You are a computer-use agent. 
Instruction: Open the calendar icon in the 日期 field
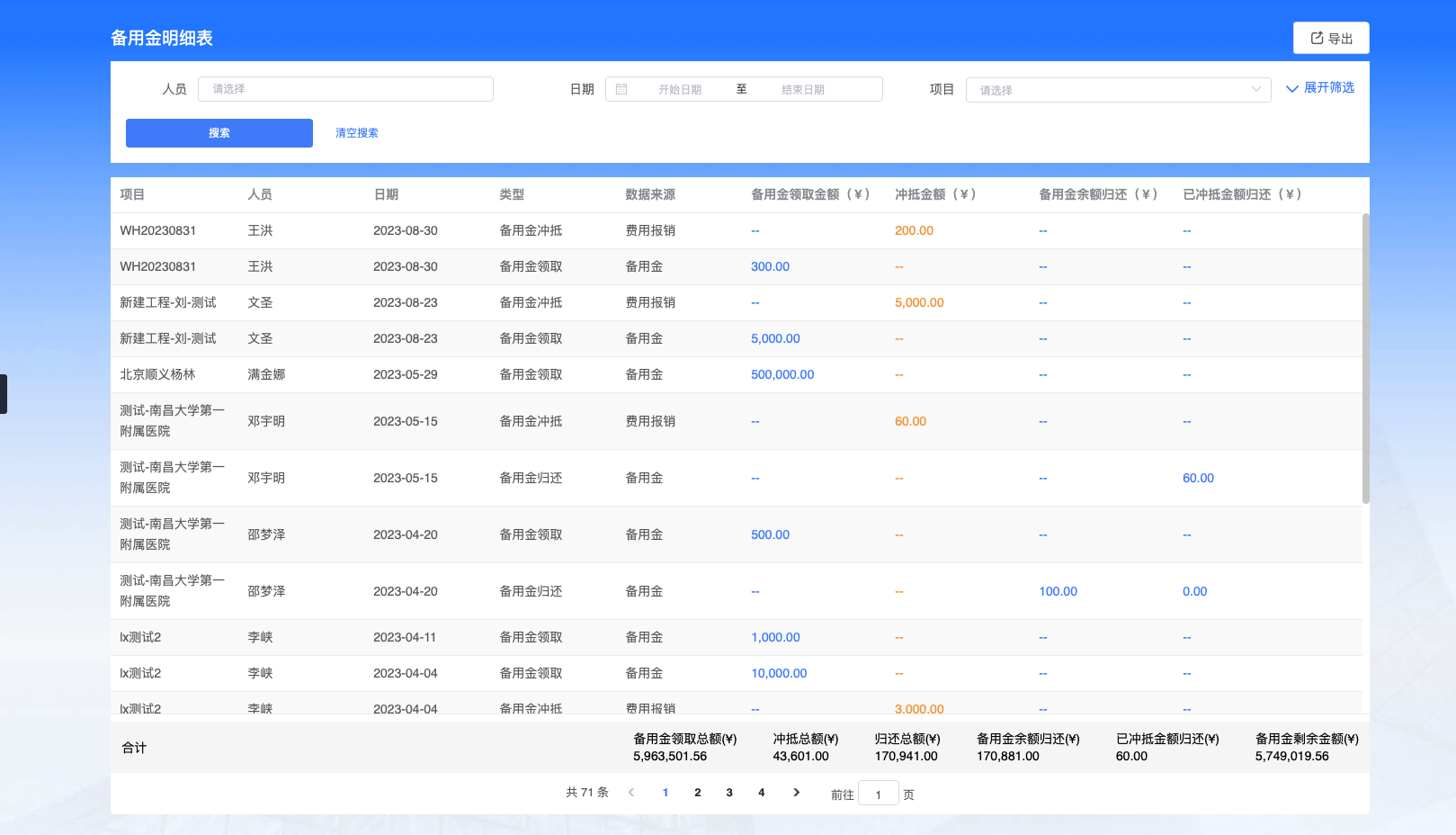[x=621, y=88]
